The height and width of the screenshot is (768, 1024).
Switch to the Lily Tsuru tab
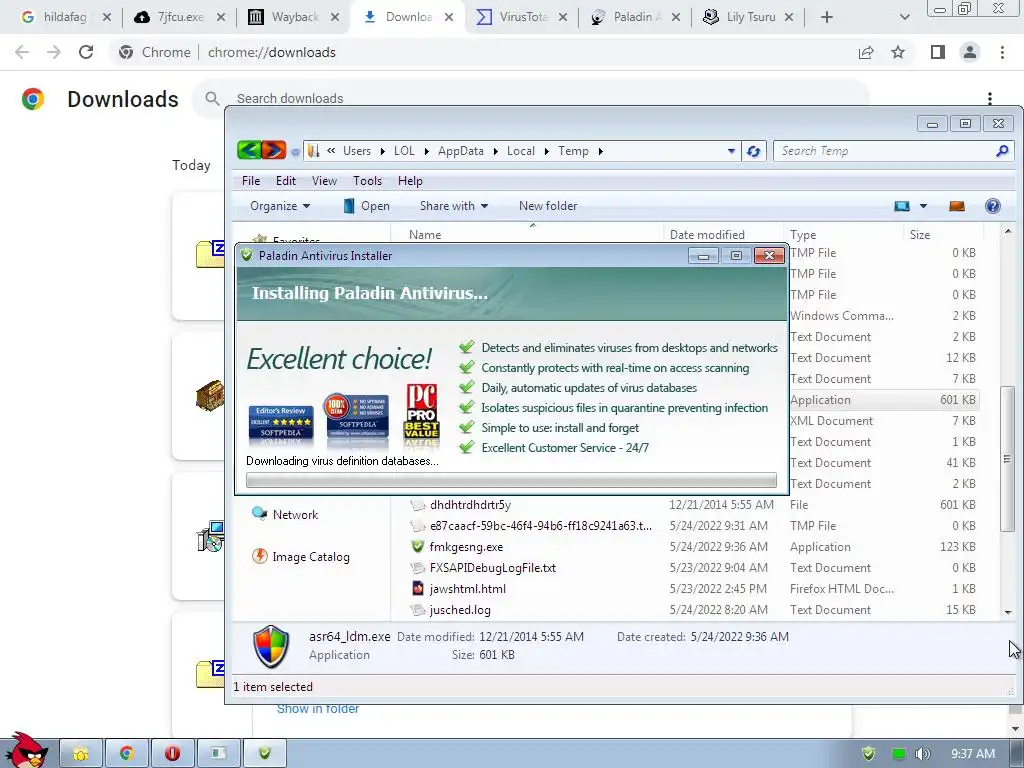point(747,17)
